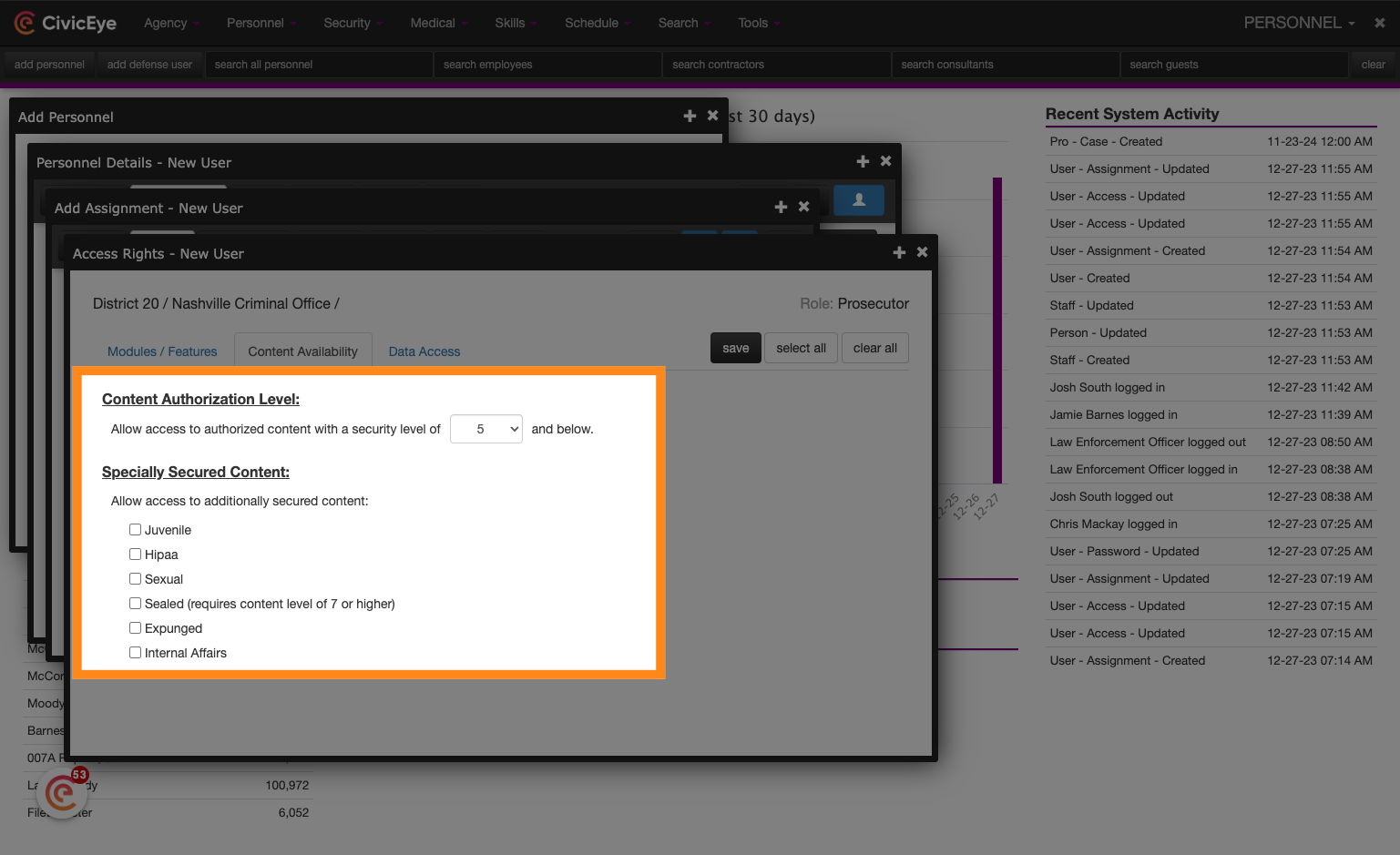
Task: Open 'User - Created' activity entry
Action: click(1211, 278)
